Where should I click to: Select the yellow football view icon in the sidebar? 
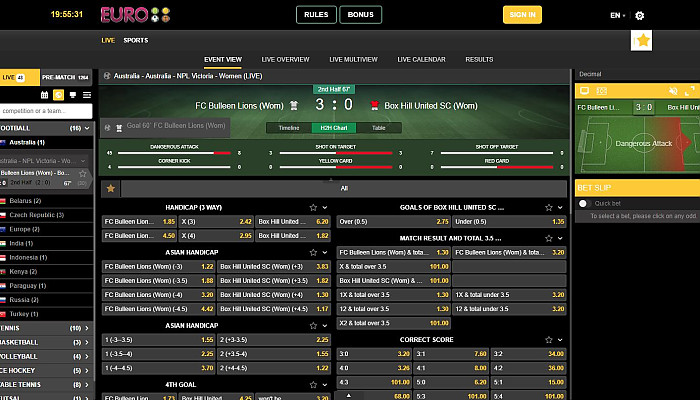58,95
